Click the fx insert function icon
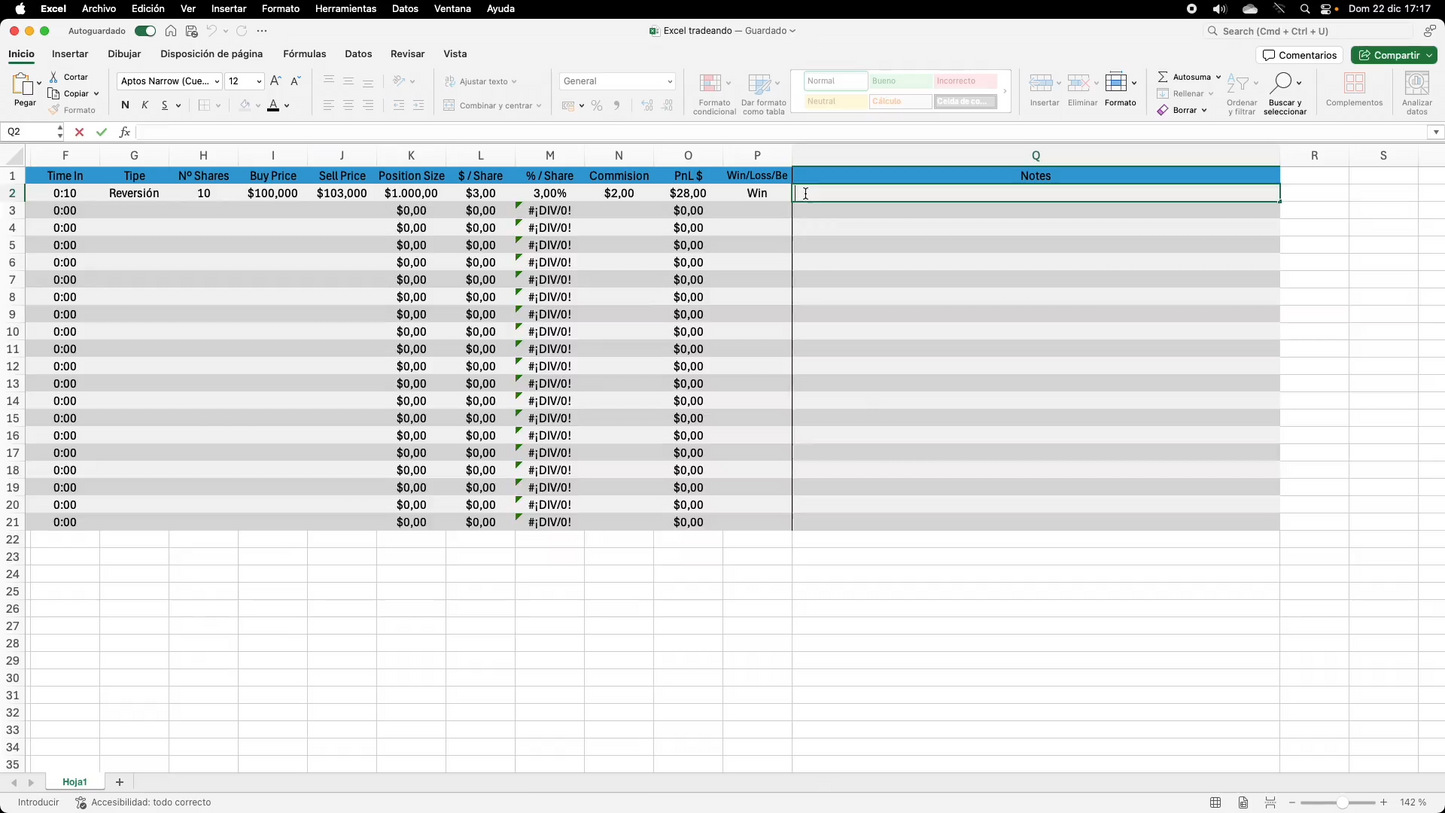 click(124, 132)
